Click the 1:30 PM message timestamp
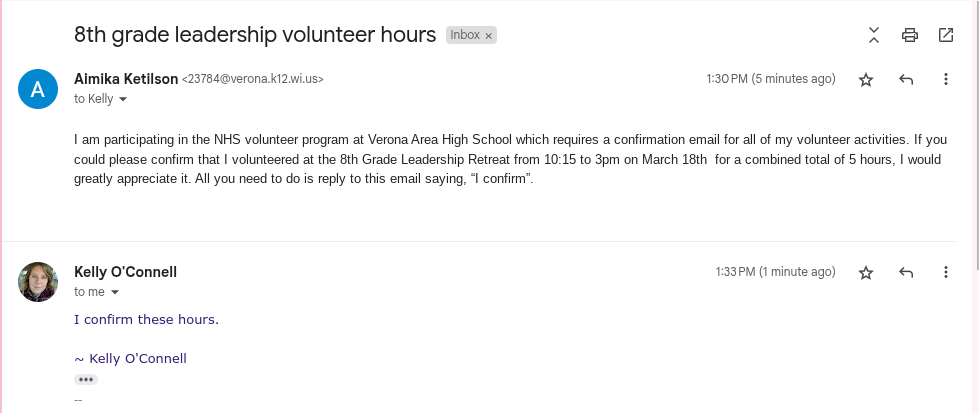979x413 pixels. [x=770, y=79]
